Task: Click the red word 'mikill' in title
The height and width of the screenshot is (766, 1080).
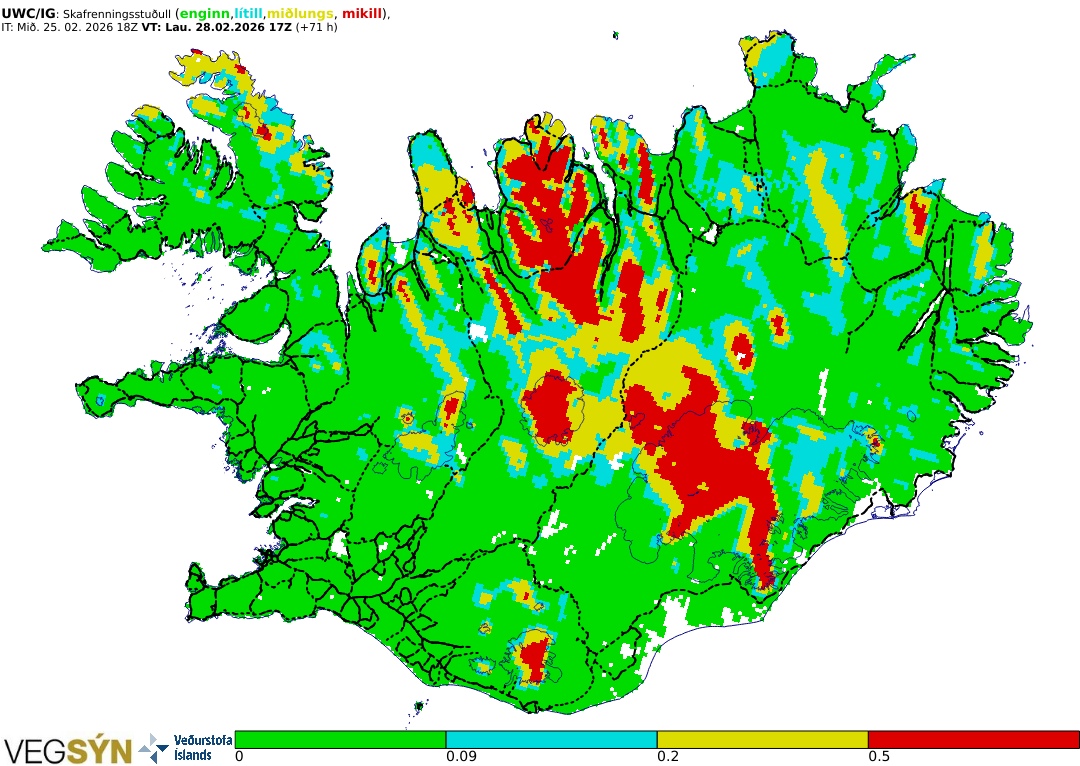Action: pos(362,14)
